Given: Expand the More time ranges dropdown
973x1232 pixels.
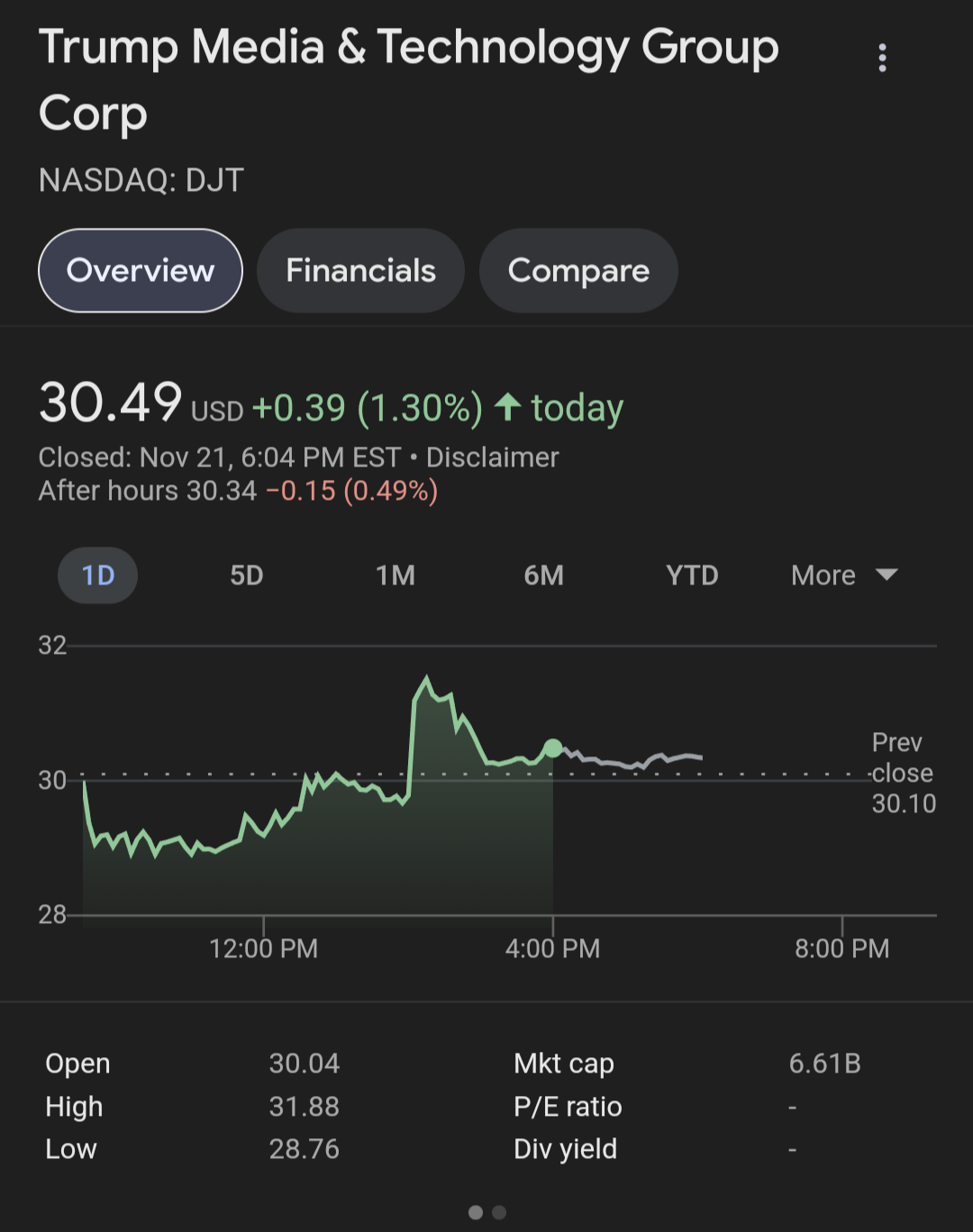Looking at the screenshot, I should [844, 575].
